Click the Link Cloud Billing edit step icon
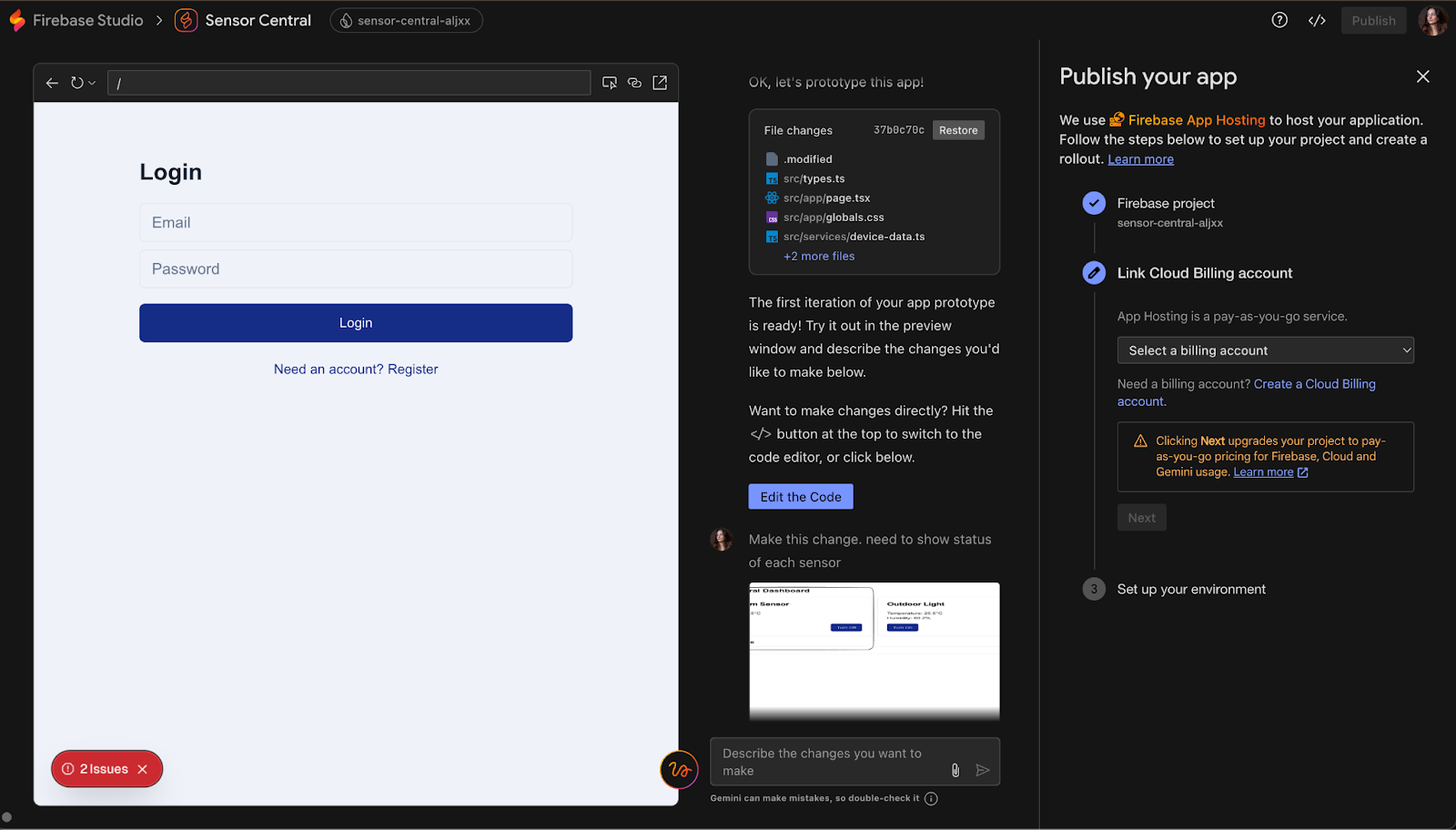Viewport: 1456px width, 830px height. [x=1094, y=273]
